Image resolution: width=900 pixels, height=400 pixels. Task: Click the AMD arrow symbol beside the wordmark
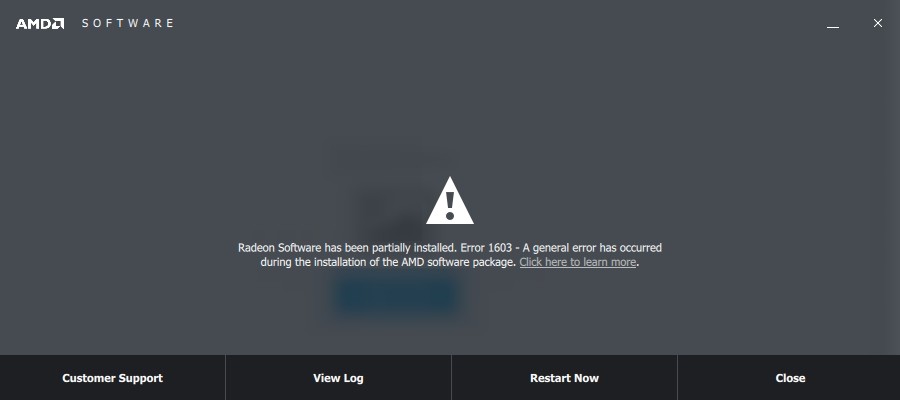[x=58, y=24]
